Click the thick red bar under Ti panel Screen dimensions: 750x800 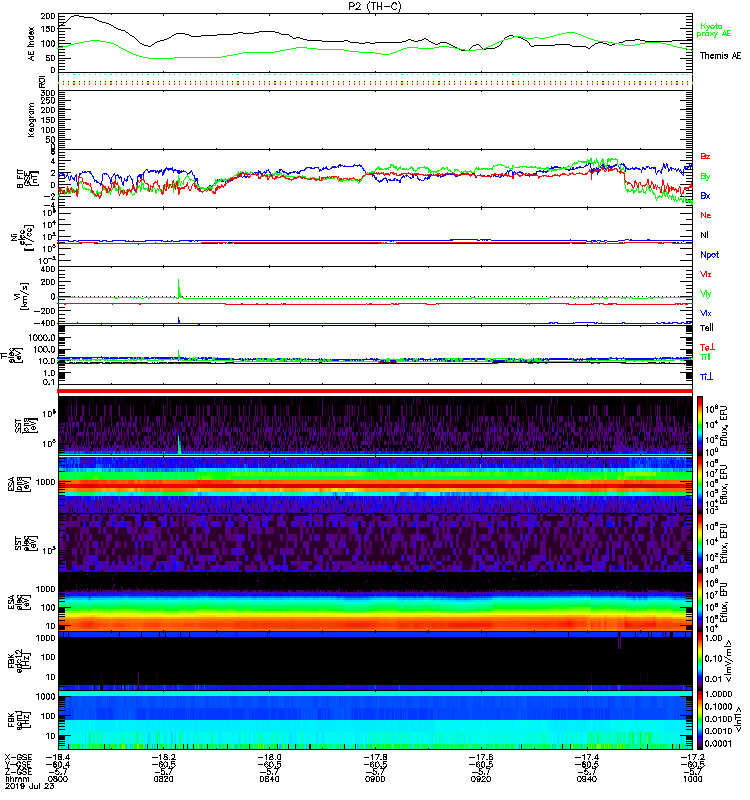click(x=375, y=391)
